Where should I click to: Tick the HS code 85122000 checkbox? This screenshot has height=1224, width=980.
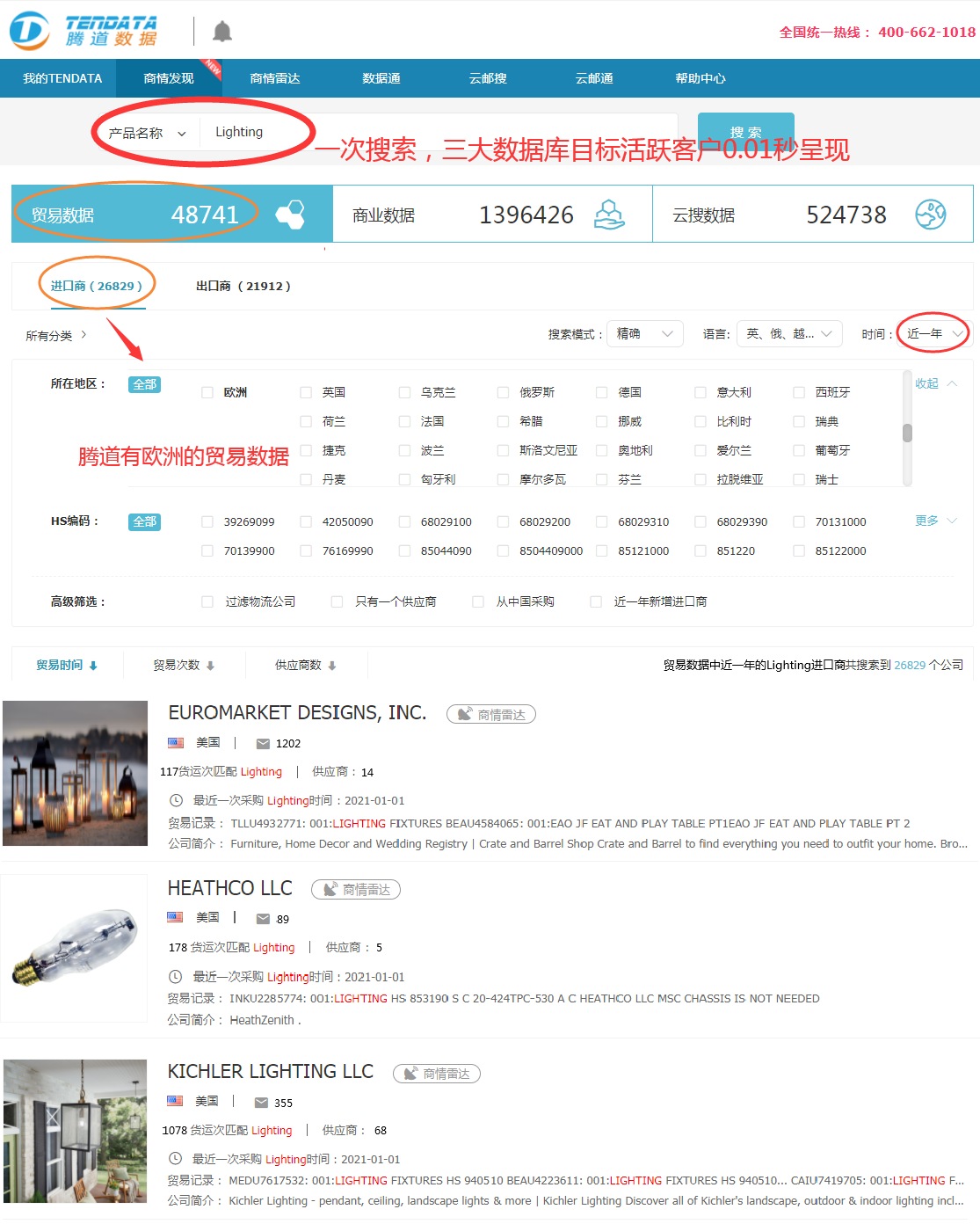click(x=799, y=551)
